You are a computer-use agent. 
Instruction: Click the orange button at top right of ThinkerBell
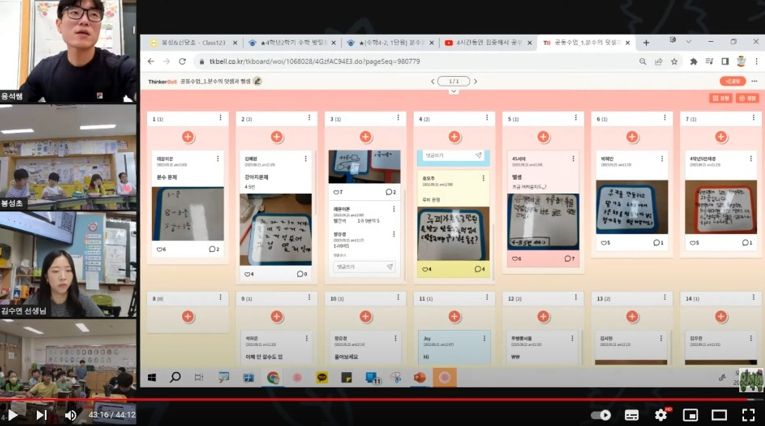click(732, 81)
